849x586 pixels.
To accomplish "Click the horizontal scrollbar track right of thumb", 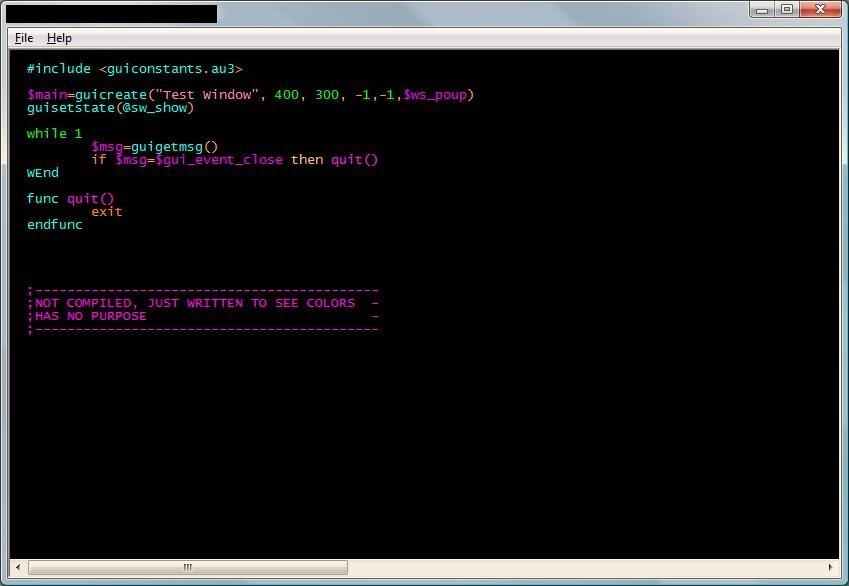I will [585, 567].
